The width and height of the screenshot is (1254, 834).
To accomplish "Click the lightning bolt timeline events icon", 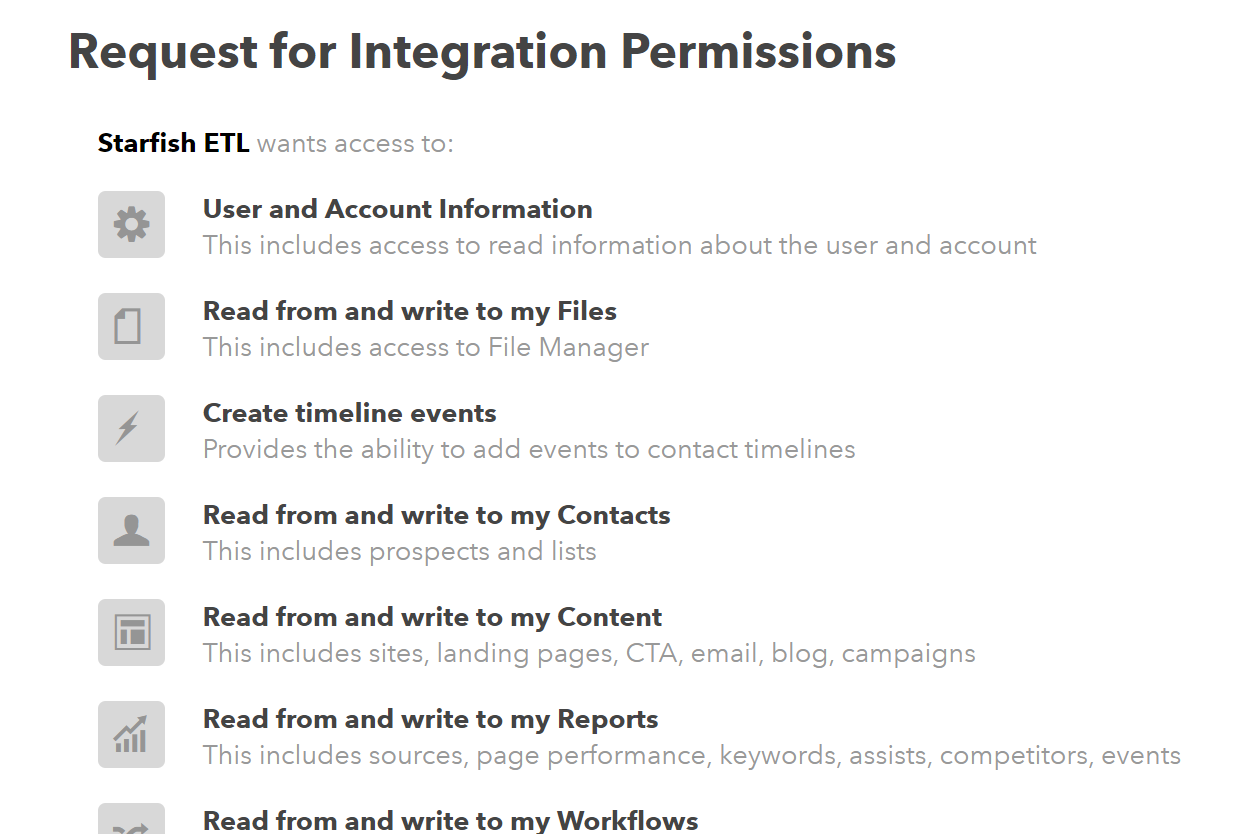I will pyautogui.click(x=131, y=429).
